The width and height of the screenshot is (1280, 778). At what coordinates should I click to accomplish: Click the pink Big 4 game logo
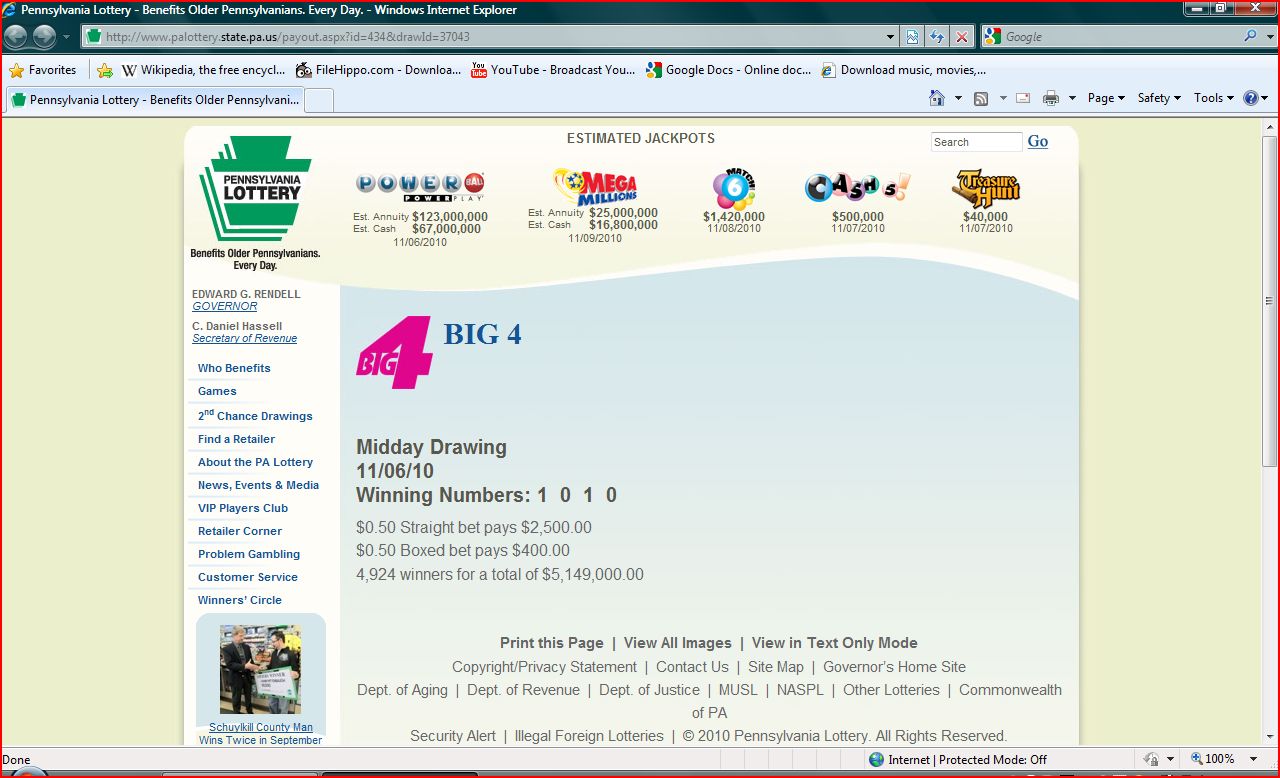(394, 352)
